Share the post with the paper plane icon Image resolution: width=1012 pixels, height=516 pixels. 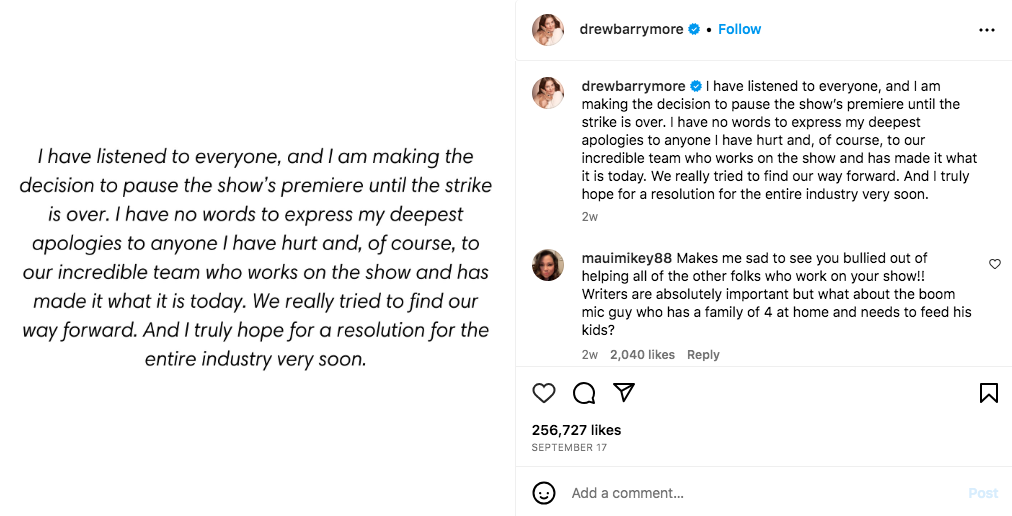click(624, 393)
